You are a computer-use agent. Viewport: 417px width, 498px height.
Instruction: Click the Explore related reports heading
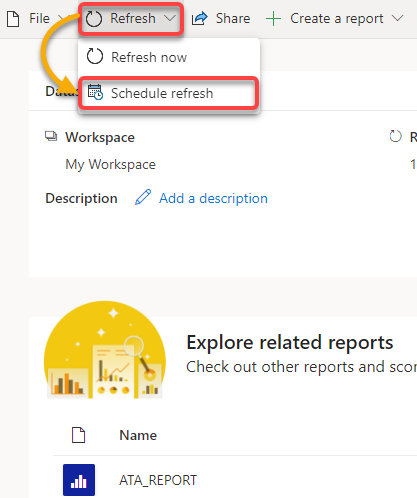tap(290, 343)
